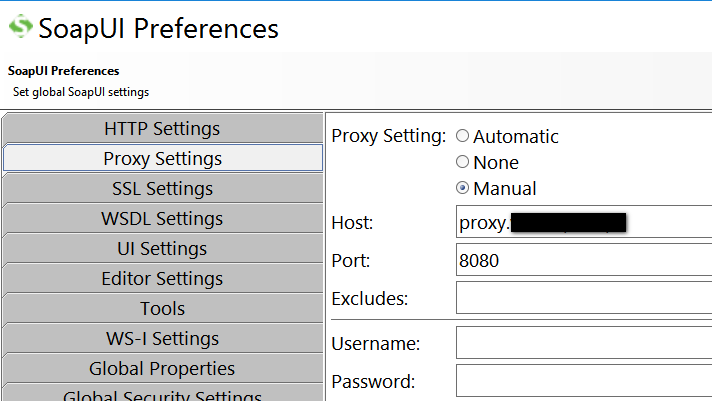Image resolution: width=712 pixels, height=401 pixels.
Task: Select the Proxy Settings tab
Action: pos(162,159)
